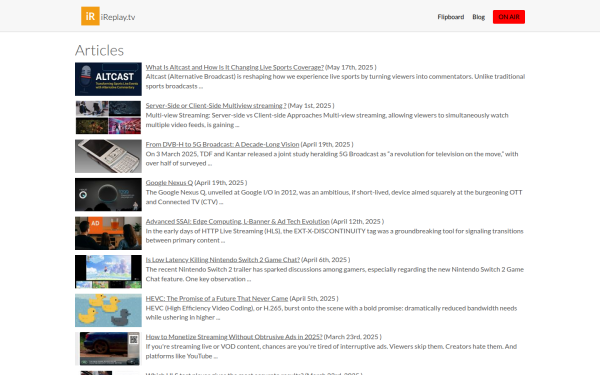Click the old mobile phone thumbnail

[x=108, y=156]
